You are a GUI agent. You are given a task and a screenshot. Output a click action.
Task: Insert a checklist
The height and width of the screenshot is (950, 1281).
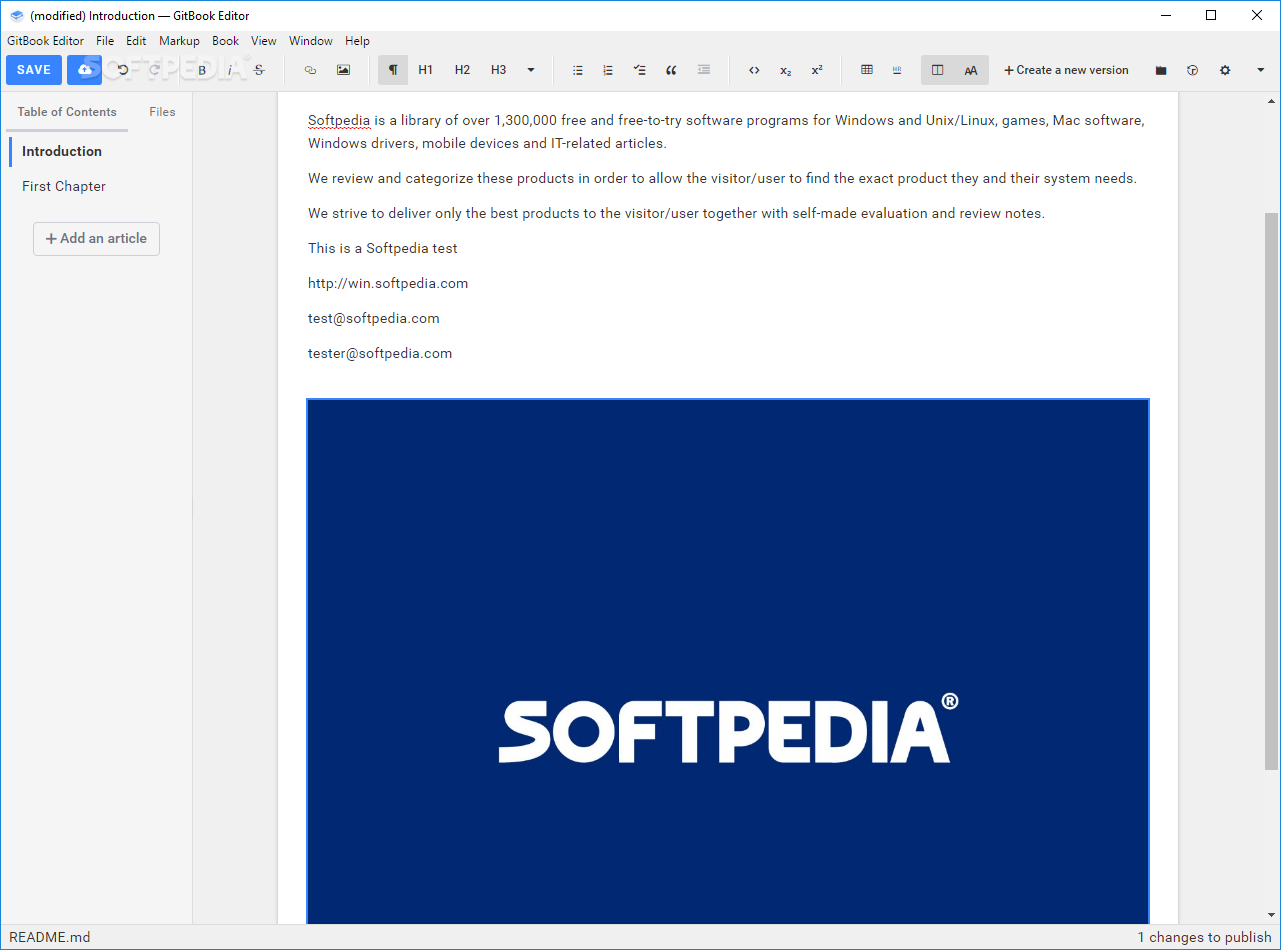pyautogui.click(x=640, y=70)
